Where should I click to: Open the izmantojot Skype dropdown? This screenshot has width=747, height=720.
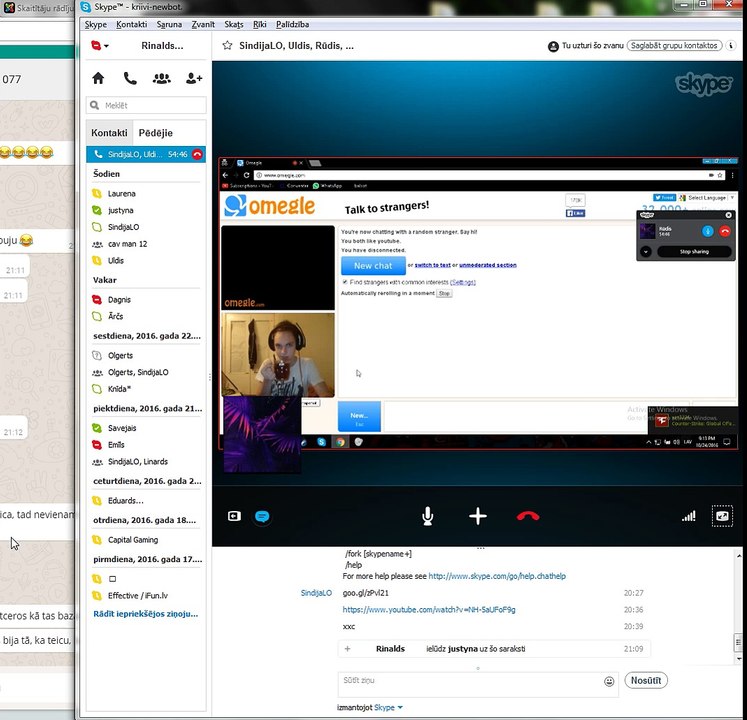click(388, 708)
